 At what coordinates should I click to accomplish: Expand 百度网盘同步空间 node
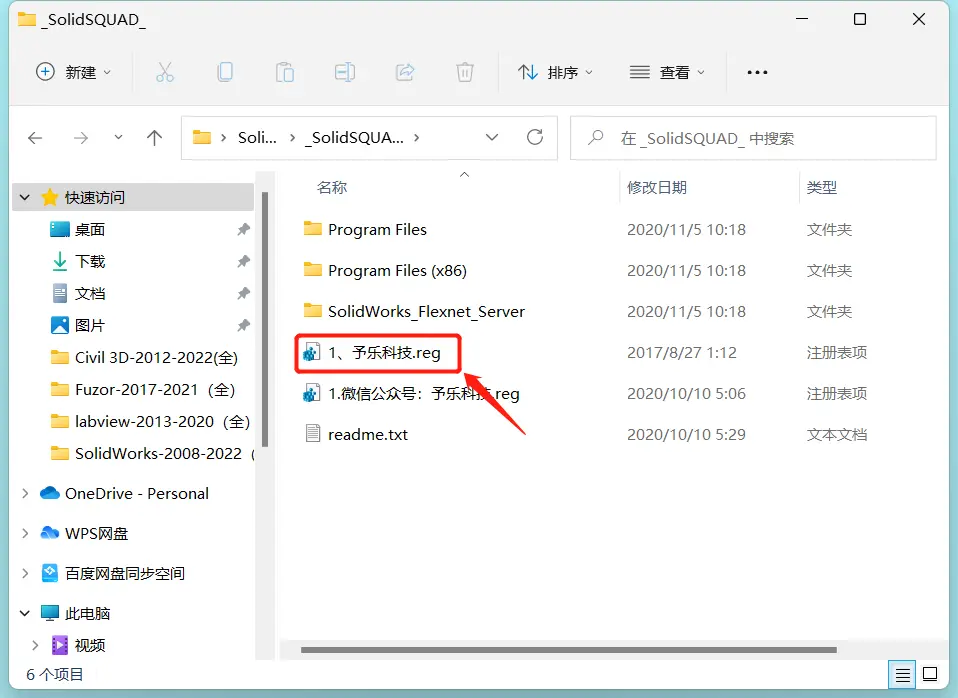(x=25, y=573)
